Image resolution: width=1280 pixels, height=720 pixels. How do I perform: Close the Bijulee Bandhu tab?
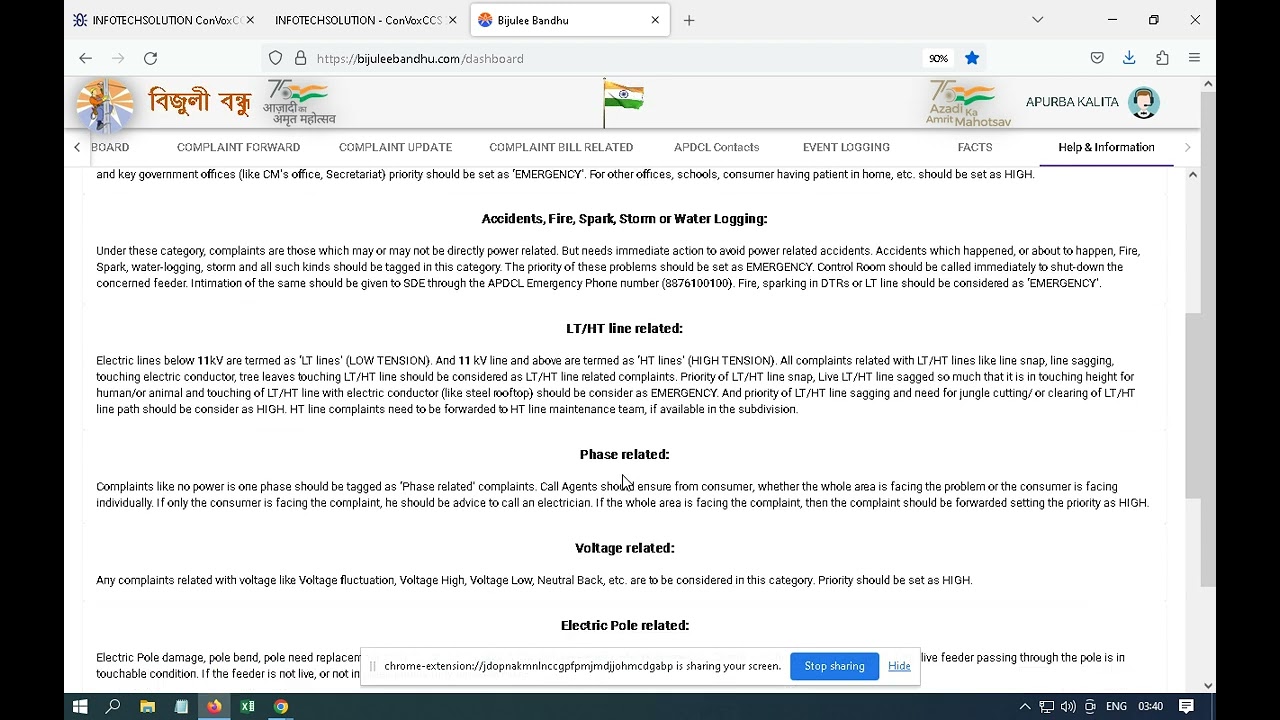pos(655,20)
